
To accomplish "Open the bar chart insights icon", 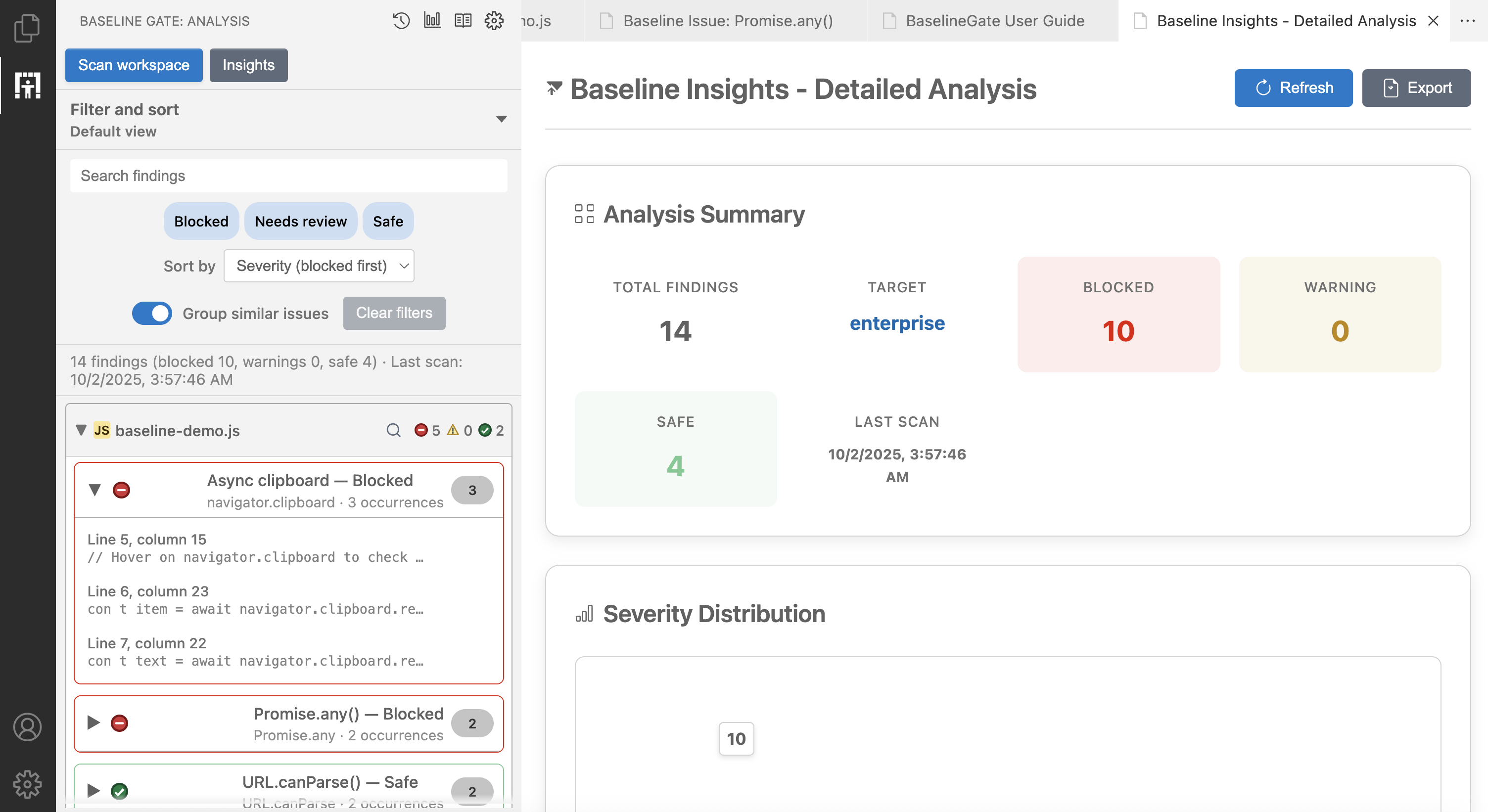I will pos(432,21).
